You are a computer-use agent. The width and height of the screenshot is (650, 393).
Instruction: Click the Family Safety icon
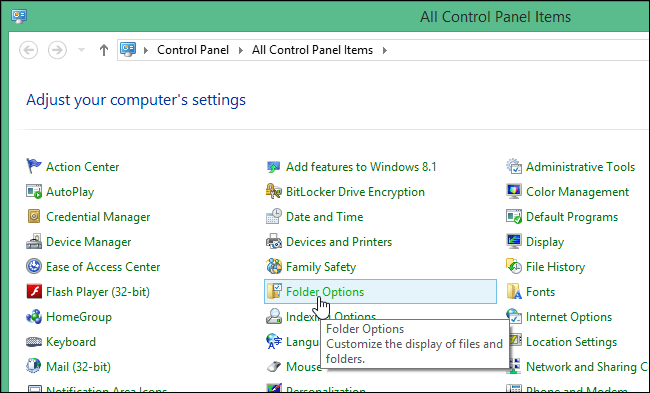[x=274, y=266]
